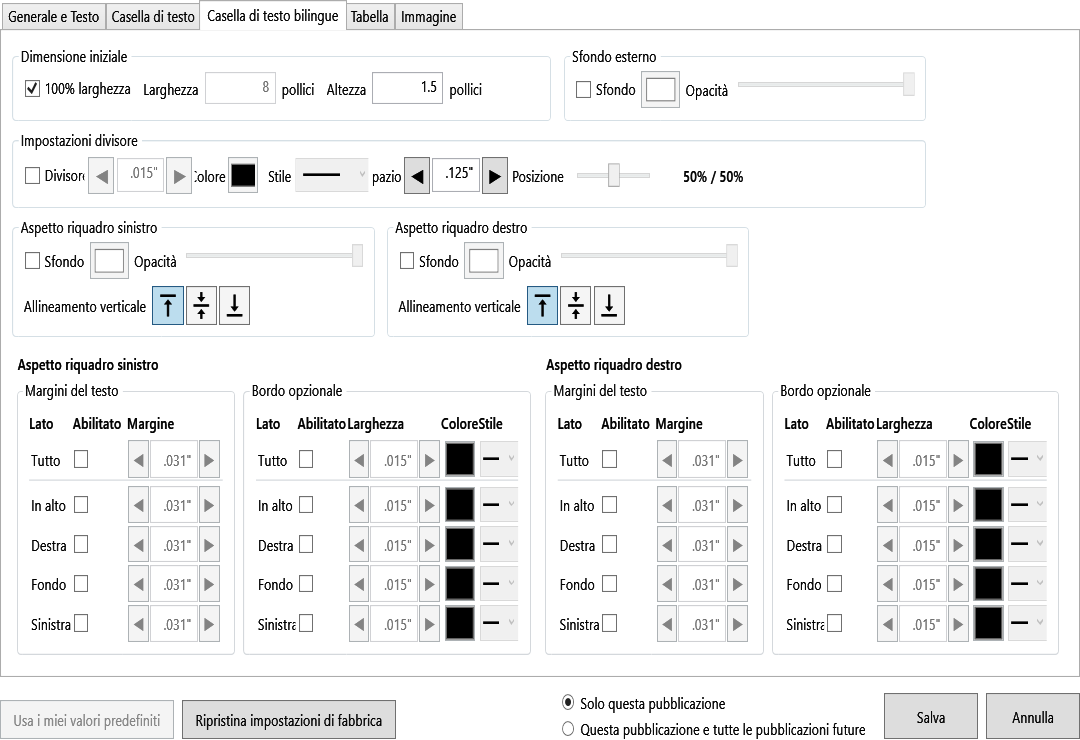1080x740 pixels.
Task: Decrease right pane Destra margin arrow
Action: point(667,545)
